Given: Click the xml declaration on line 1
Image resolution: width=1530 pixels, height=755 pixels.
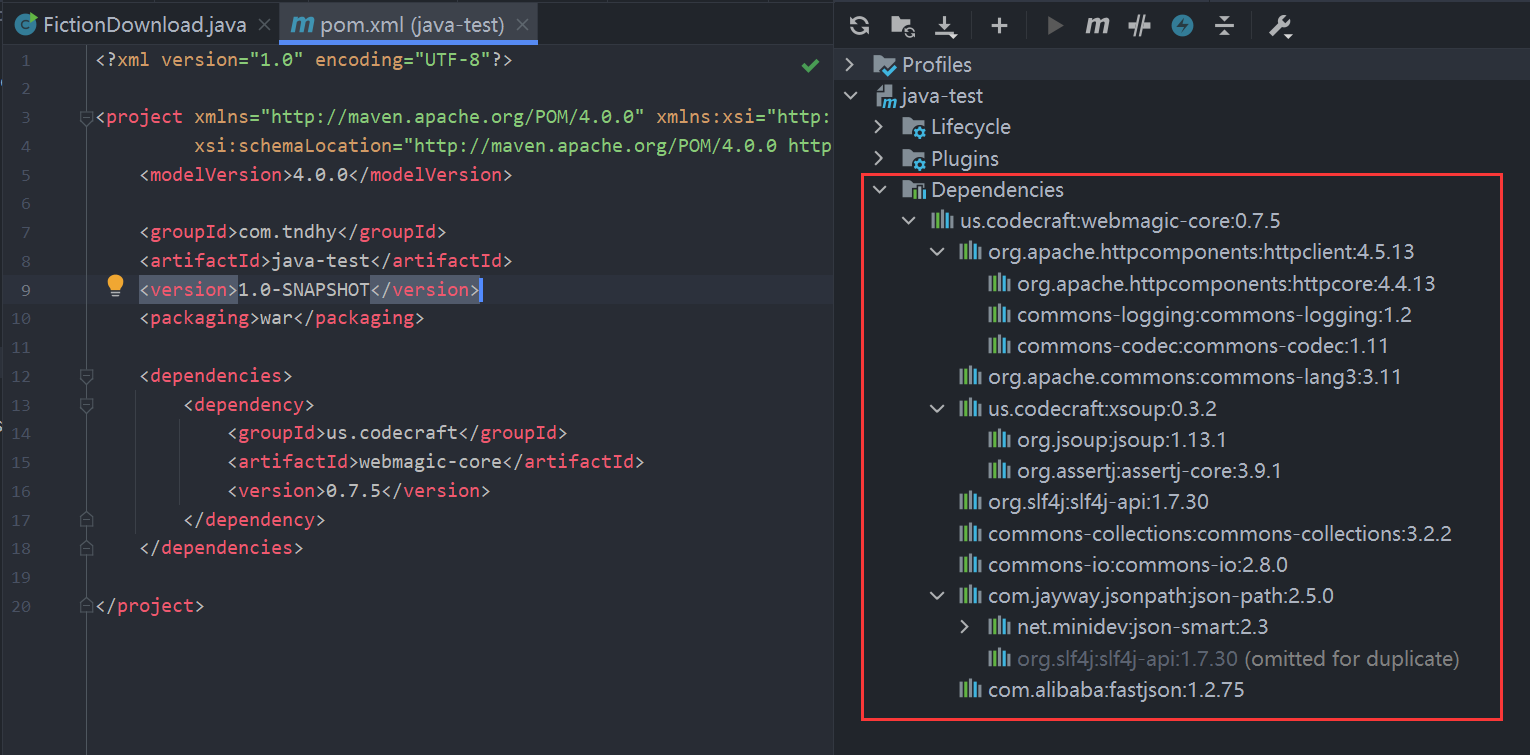Looking at the screenshot, I should [x=304, y=60].
